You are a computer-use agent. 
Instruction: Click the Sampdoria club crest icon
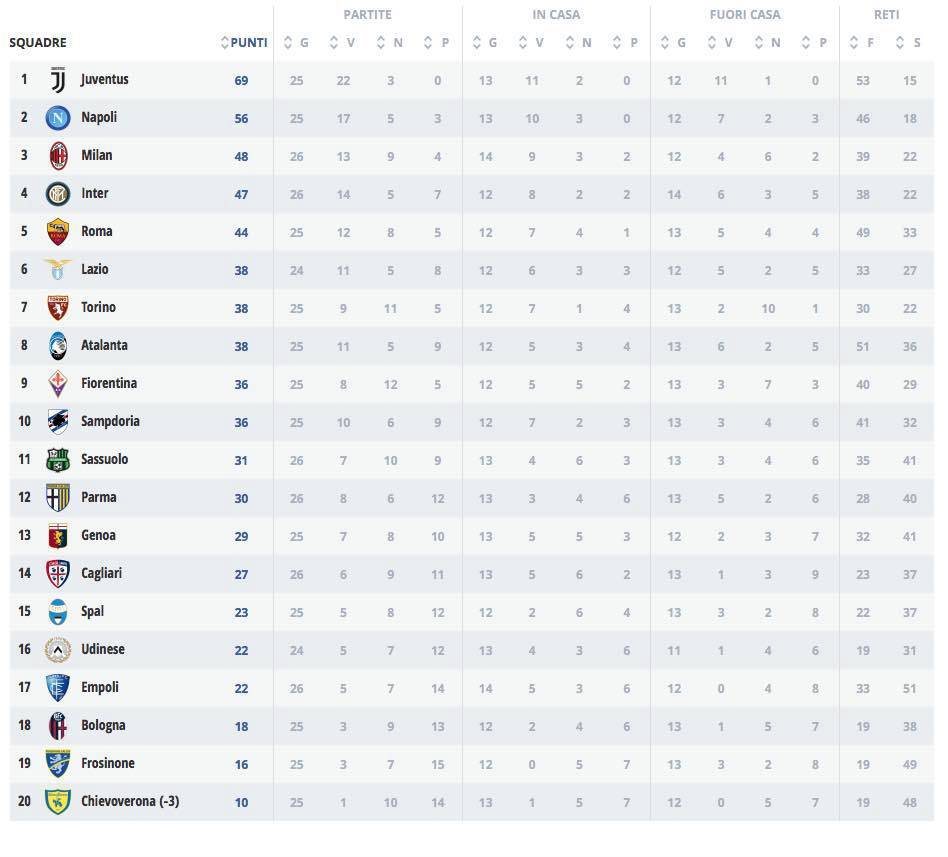coord(58,422)
